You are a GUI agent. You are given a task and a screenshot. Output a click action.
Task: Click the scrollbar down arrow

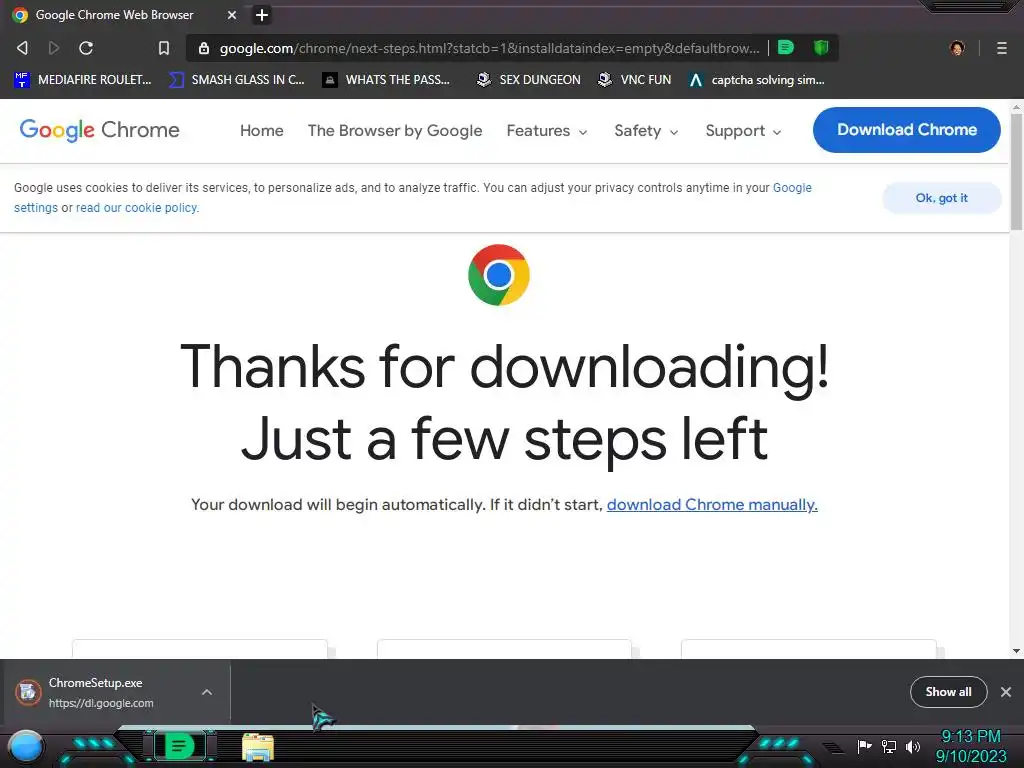1016,650
